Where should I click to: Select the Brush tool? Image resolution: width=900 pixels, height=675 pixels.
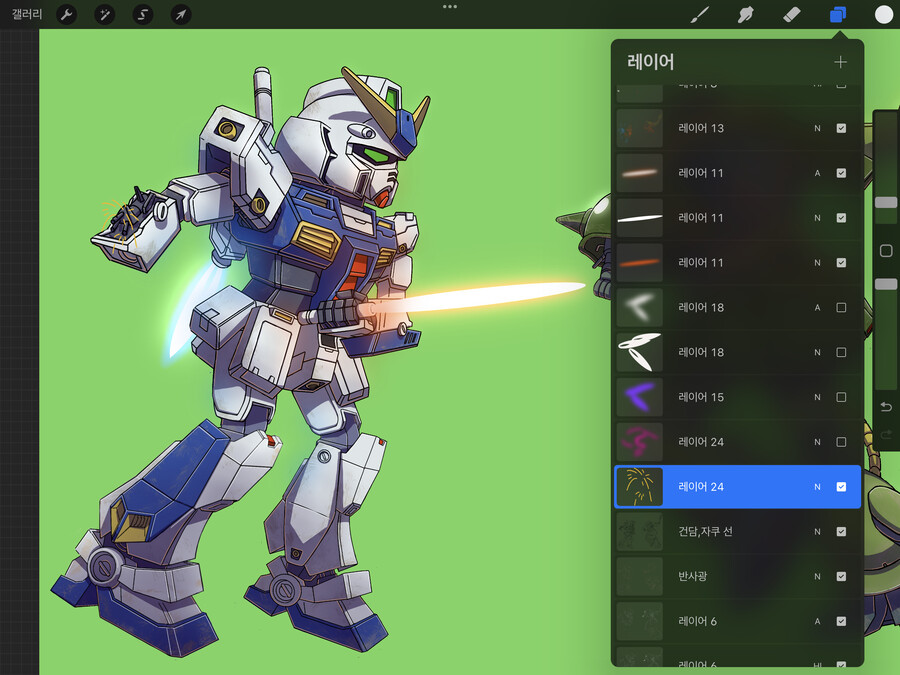(x=699, y=14)
